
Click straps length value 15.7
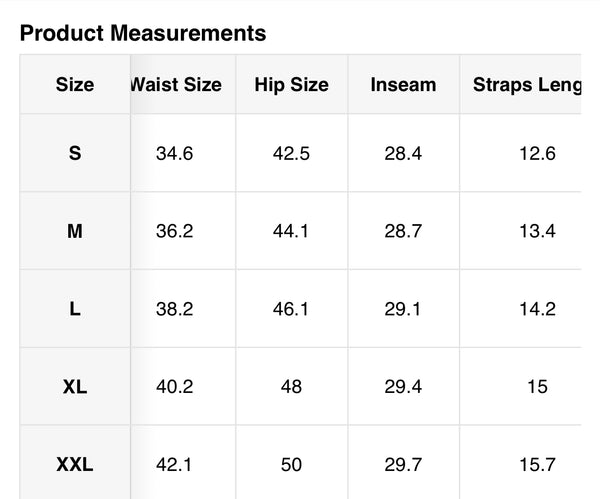[x=537, y=464]
